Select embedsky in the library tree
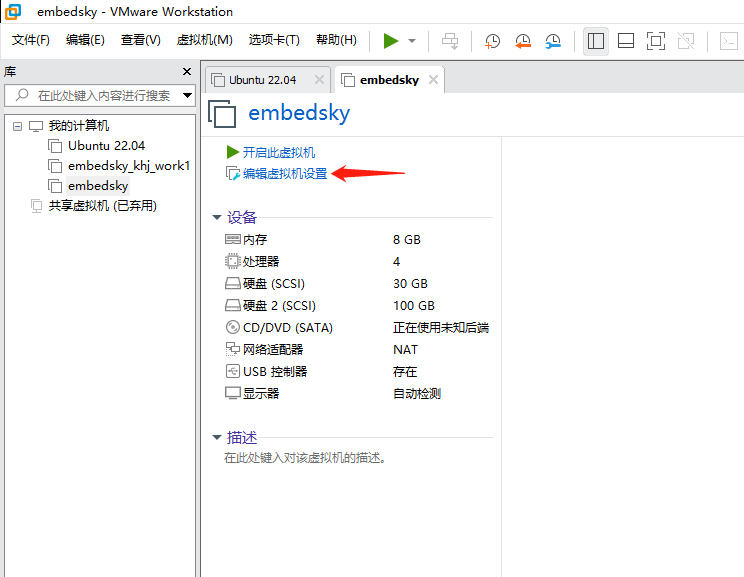 click(x=98, y=186)
